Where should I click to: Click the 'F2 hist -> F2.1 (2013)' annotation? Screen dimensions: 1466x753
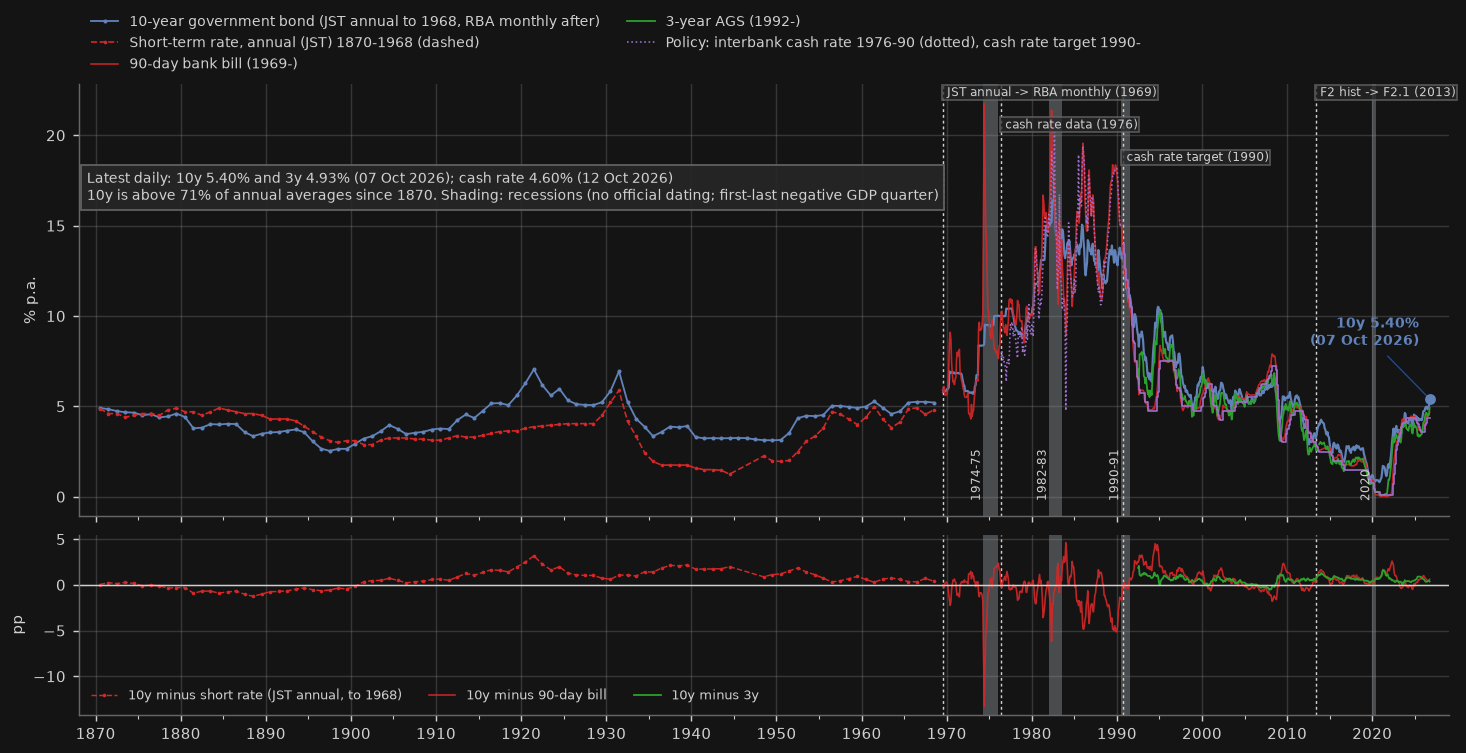pos(1387,92)
